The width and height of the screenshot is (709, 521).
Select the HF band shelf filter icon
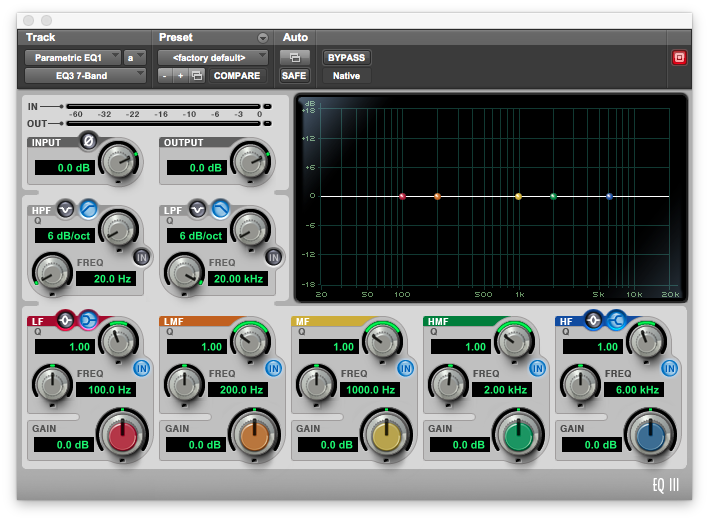point(615,320)
